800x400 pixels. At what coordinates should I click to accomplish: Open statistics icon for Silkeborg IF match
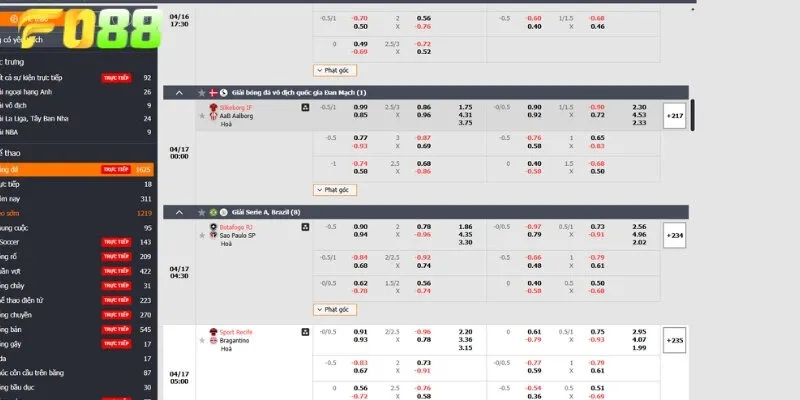pos(305,108)
